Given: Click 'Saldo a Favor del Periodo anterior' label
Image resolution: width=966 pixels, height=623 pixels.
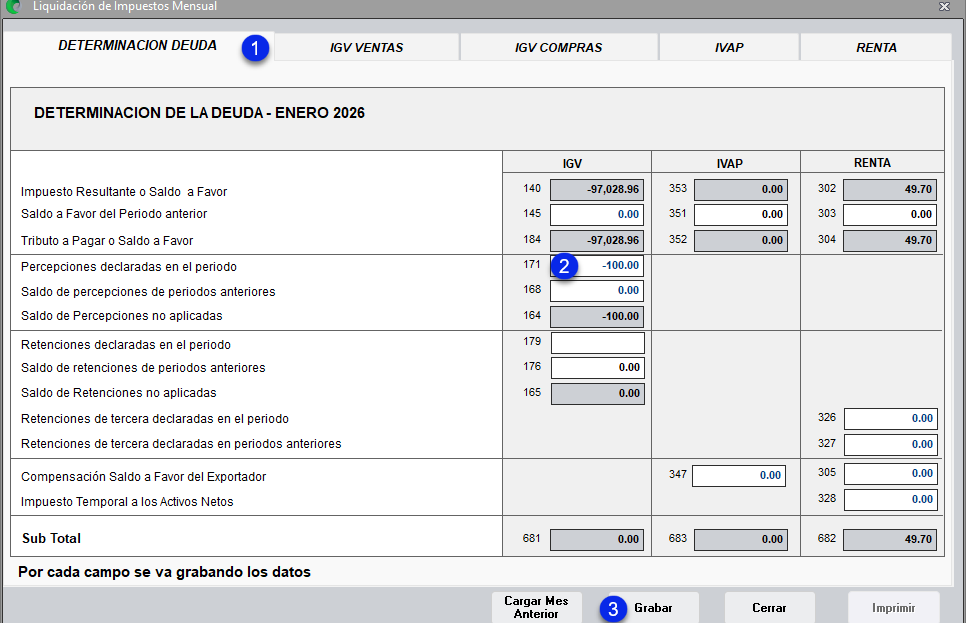Looking at the screenshot, I should pos(114,214).
